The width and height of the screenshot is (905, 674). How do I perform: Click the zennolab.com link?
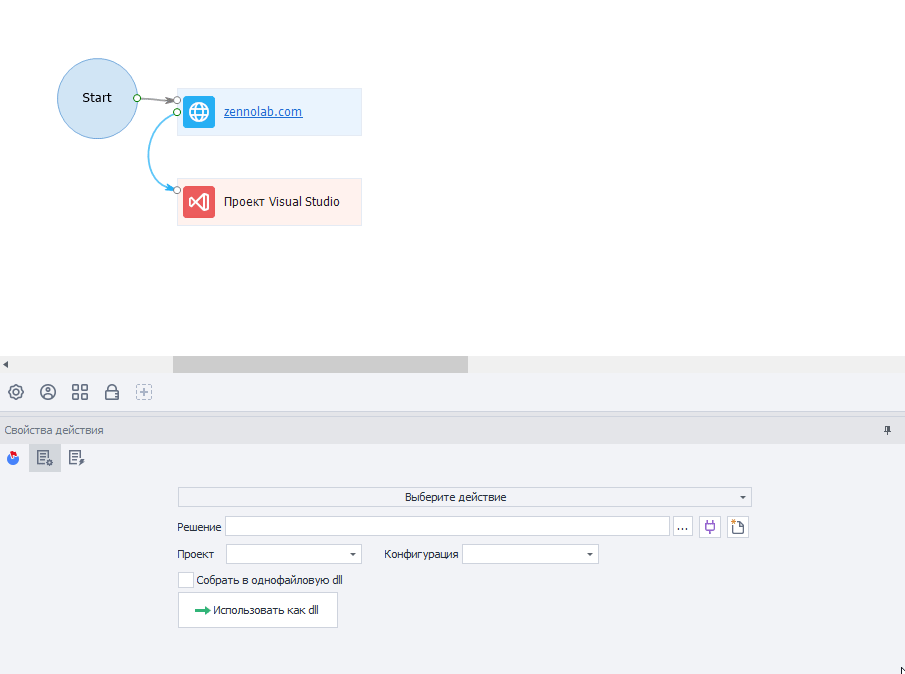(x=263, y=112)
